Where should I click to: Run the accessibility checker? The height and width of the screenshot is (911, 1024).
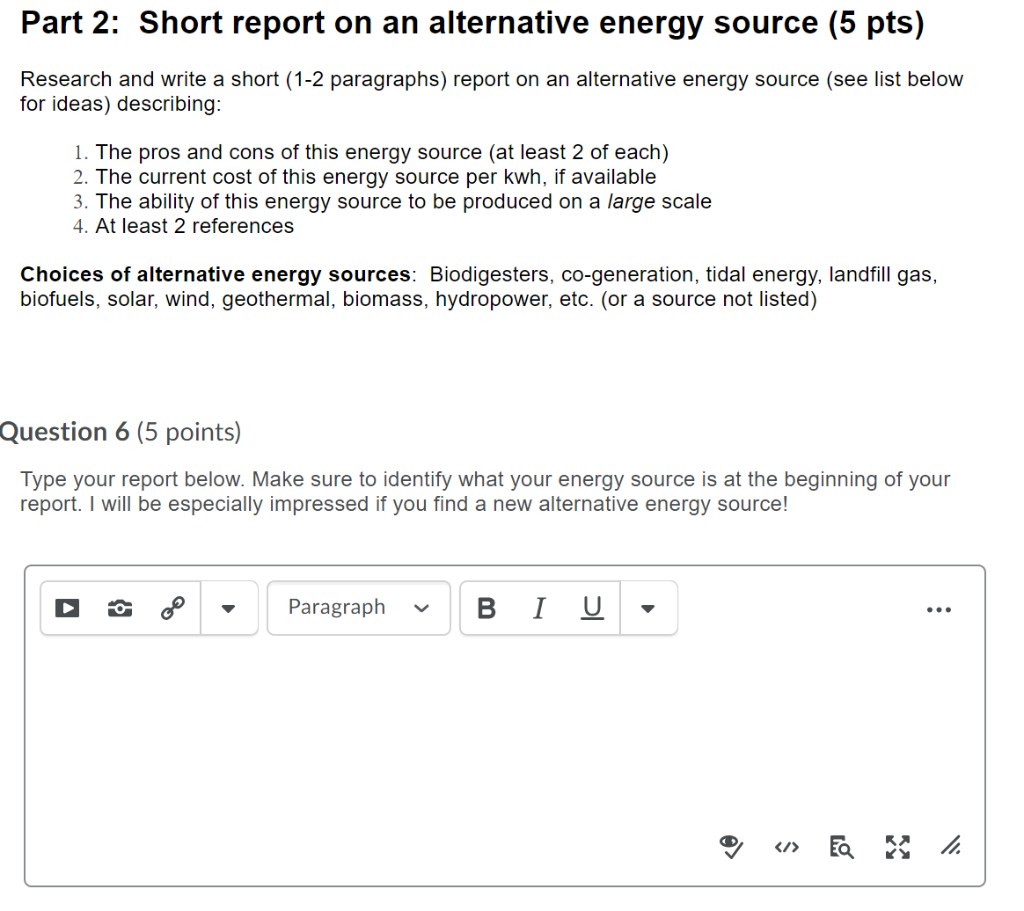731,846
